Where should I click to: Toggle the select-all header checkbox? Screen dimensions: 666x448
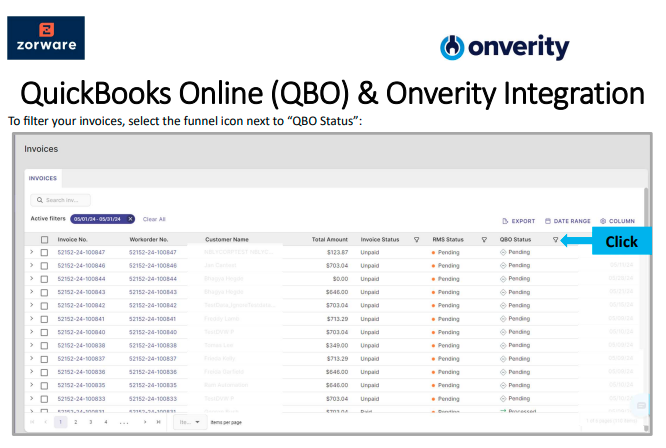pos(44,240)
